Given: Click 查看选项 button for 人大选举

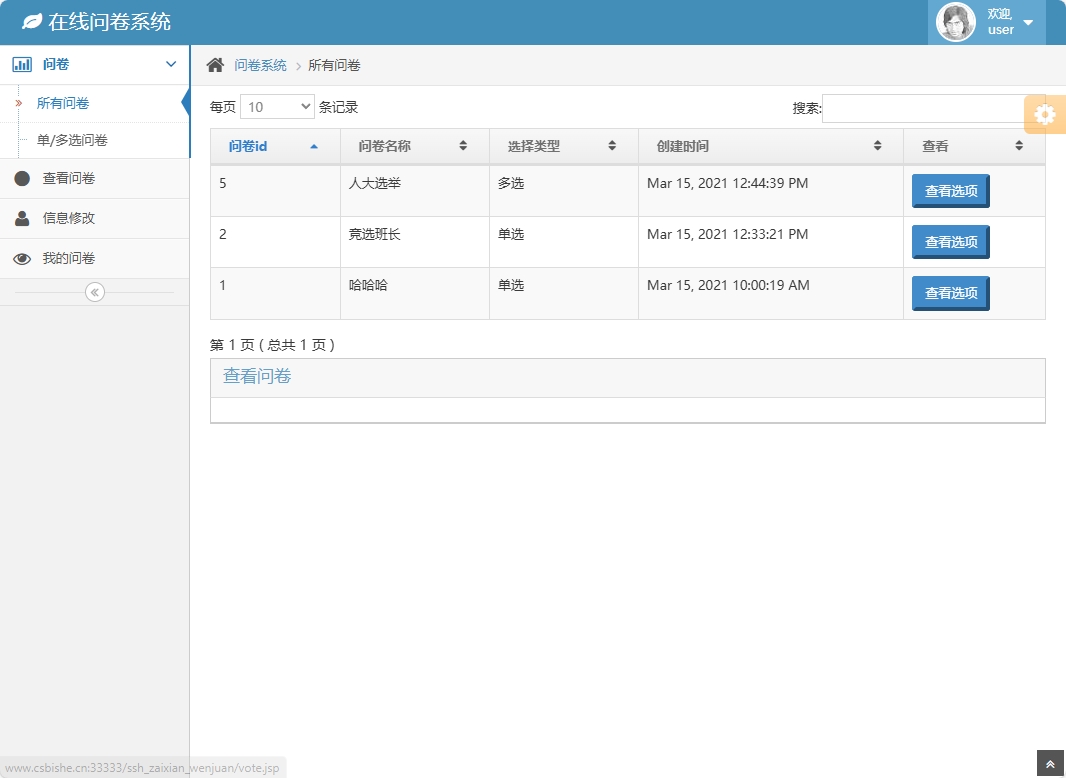Looking at the screenshot, I should (x=950, y=190).
